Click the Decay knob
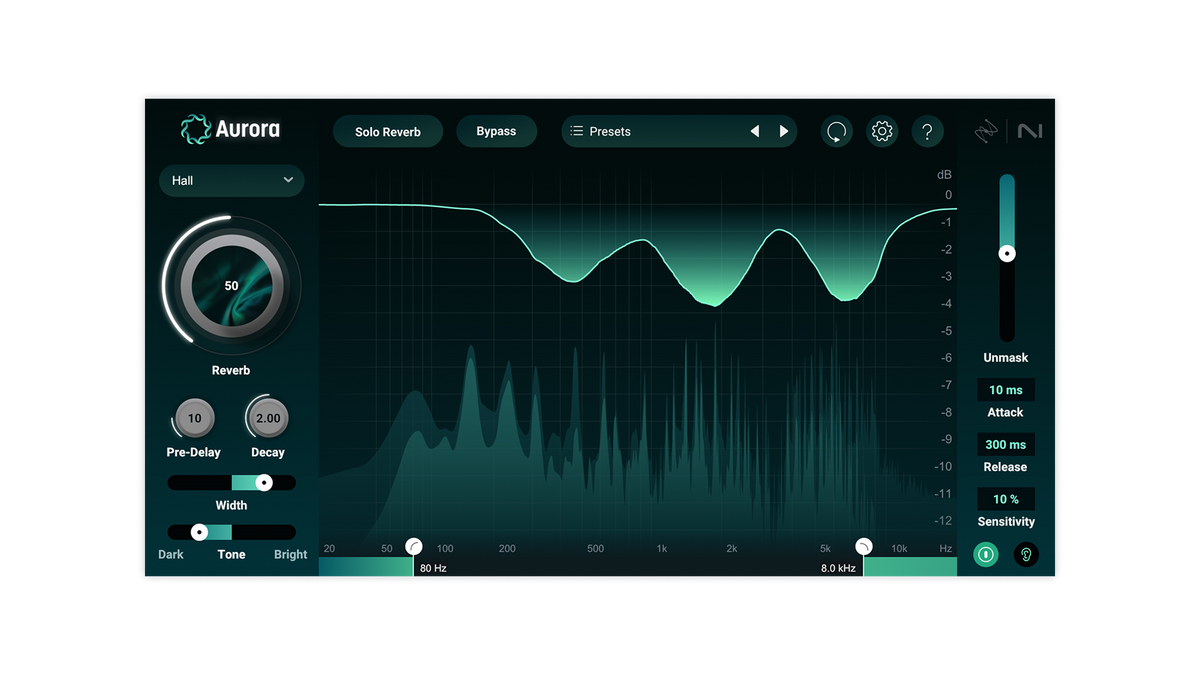1200x675 pixels. [268, 418]
